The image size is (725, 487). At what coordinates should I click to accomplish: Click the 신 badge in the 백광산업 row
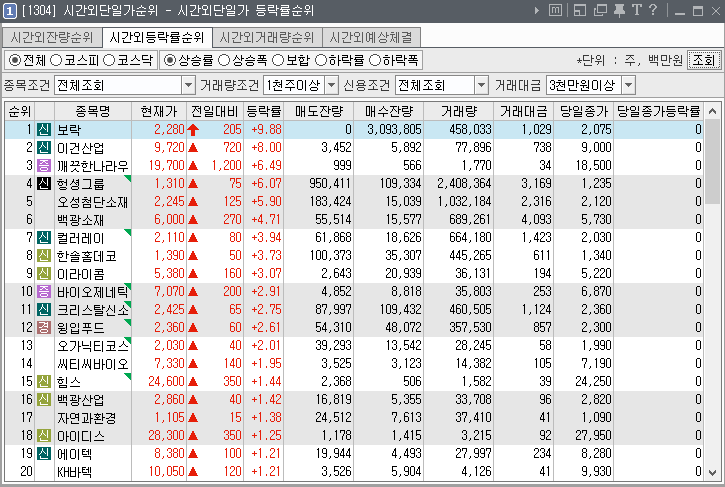44,400
